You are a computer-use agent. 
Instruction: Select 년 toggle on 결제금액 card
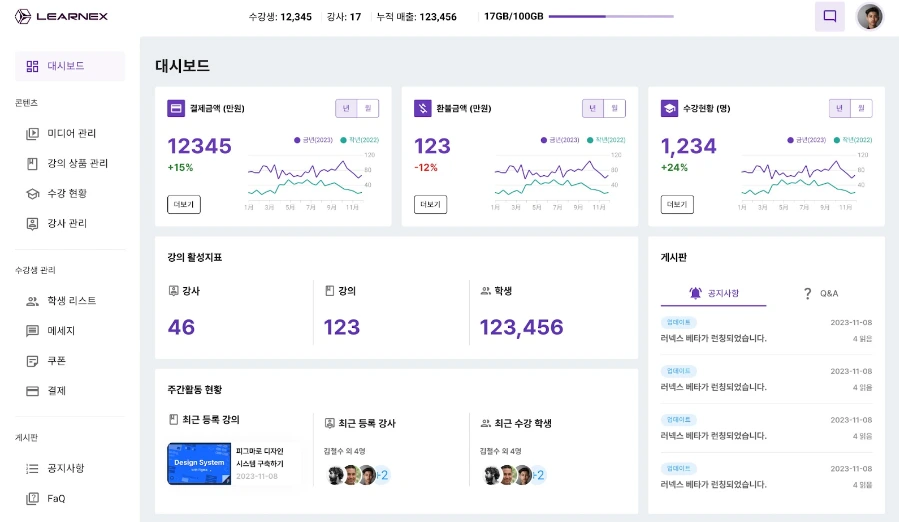[x=346, y=108]
